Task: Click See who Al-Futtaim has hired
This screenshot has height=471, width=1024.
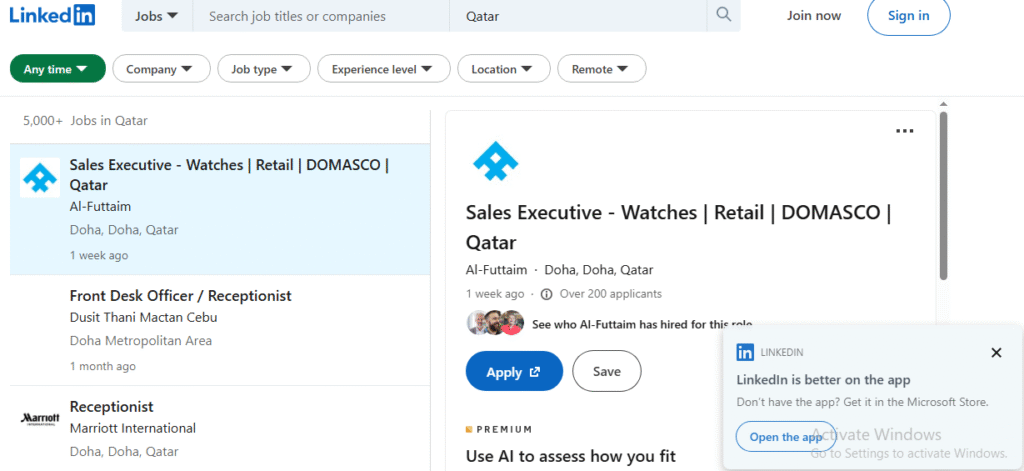Action: (642, 323)
